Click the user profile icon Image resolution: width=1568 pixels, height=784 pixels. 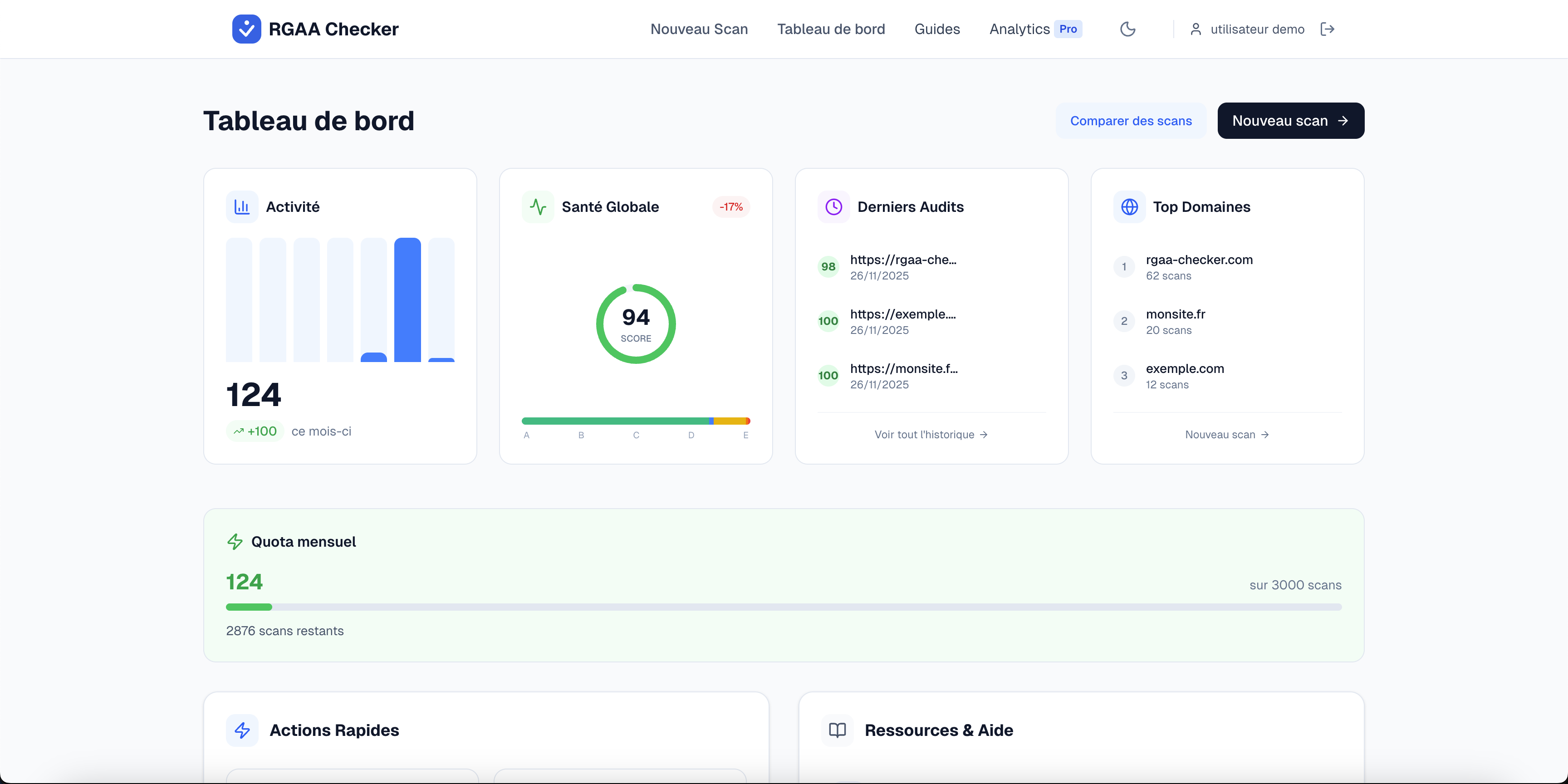[1196, 29]
